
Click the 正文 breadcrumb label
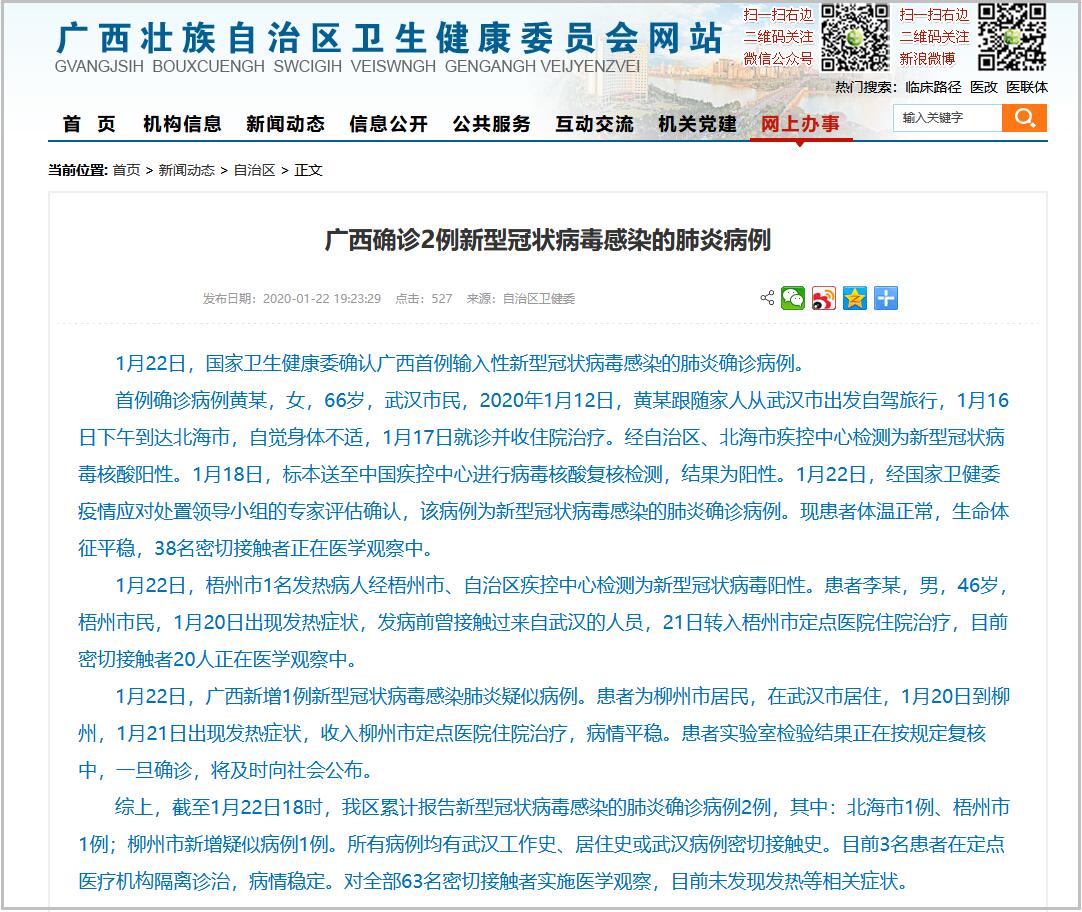(x=308, y=170)
